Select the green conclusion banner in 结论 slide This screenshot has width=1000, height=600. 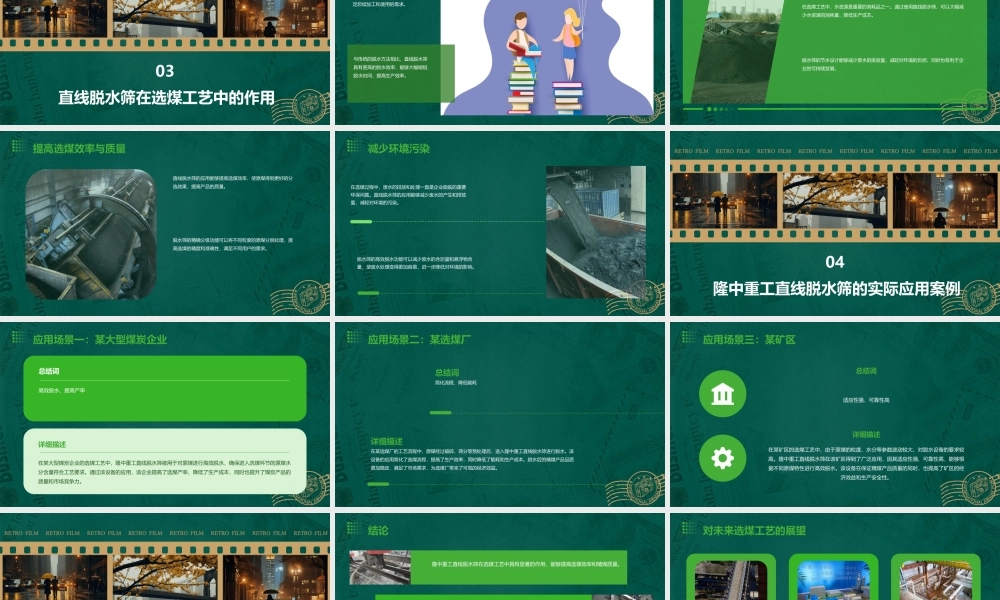(x=518, y=567)
